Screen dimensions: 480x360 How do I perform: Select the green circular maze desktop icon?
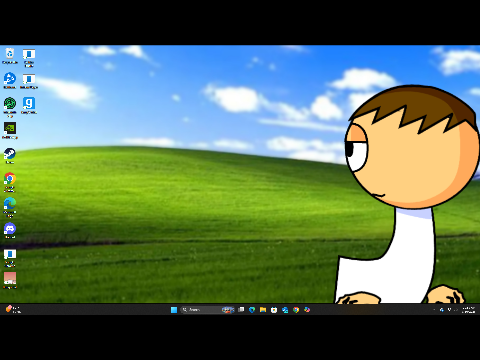click(x=10, y=107)
